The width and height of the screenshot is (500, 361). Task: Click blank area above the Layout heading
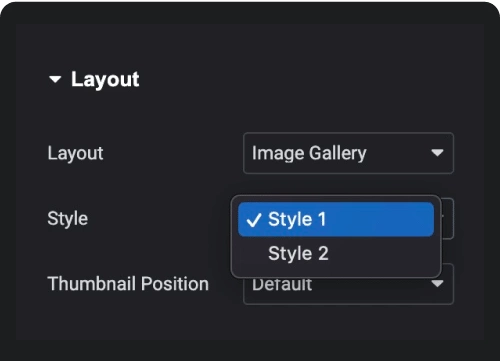[x=250, y=45]
